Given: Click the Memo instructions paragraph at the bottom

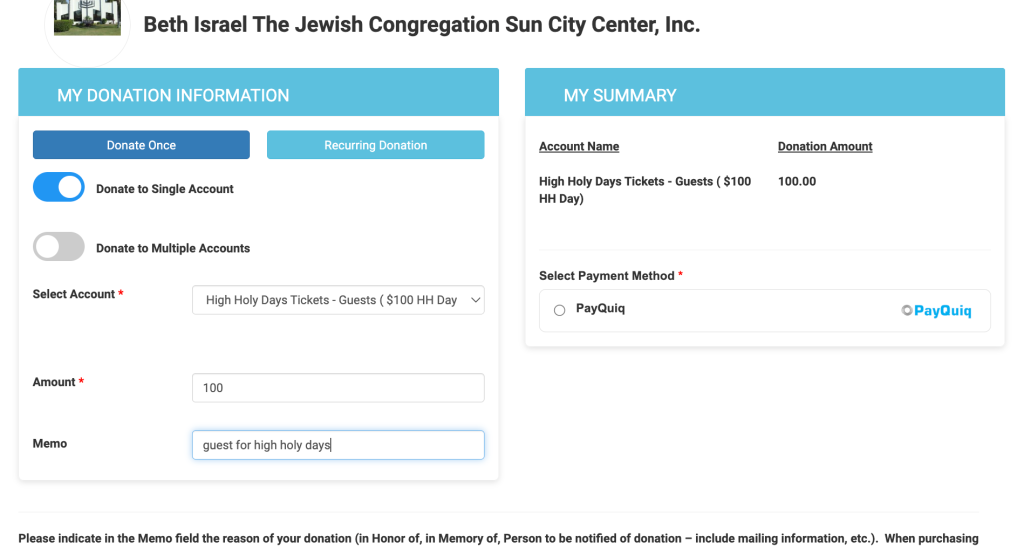Looking at the screenshot, I should 498,539.
